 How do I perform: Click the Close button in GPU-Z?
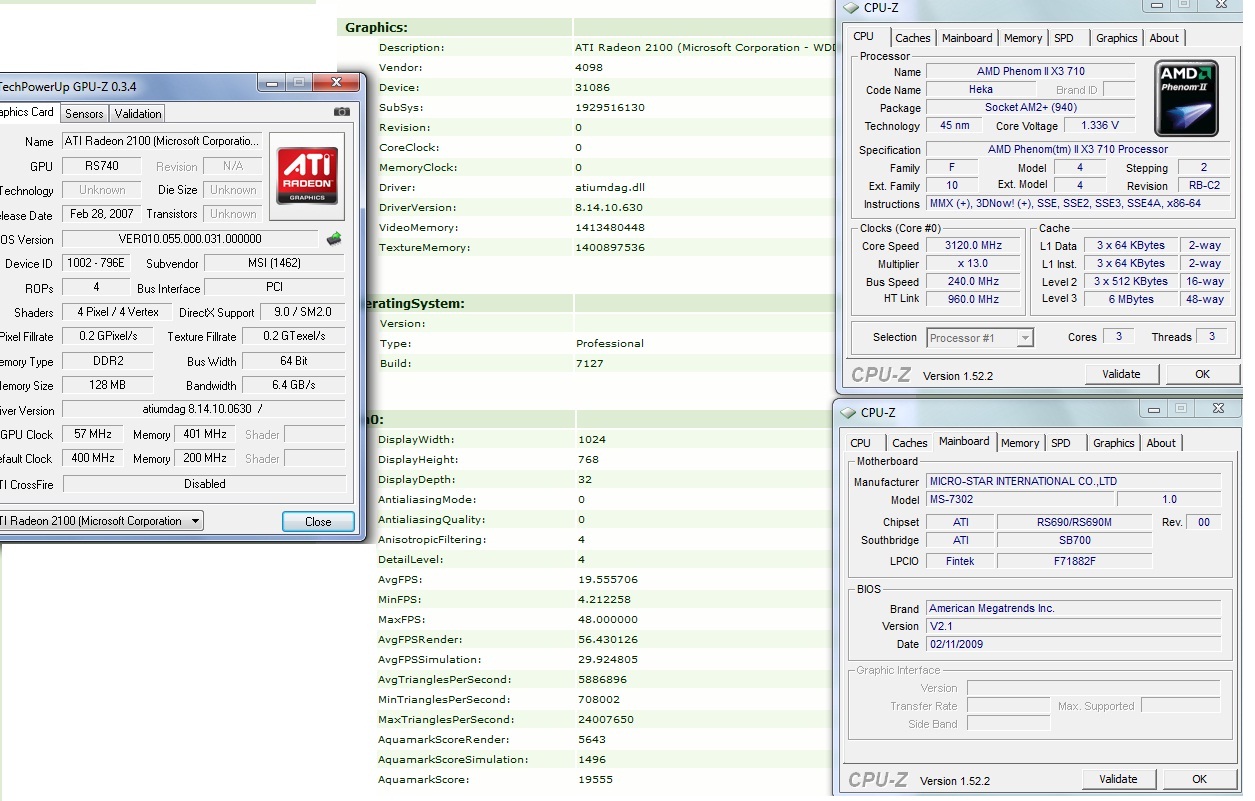318,522
